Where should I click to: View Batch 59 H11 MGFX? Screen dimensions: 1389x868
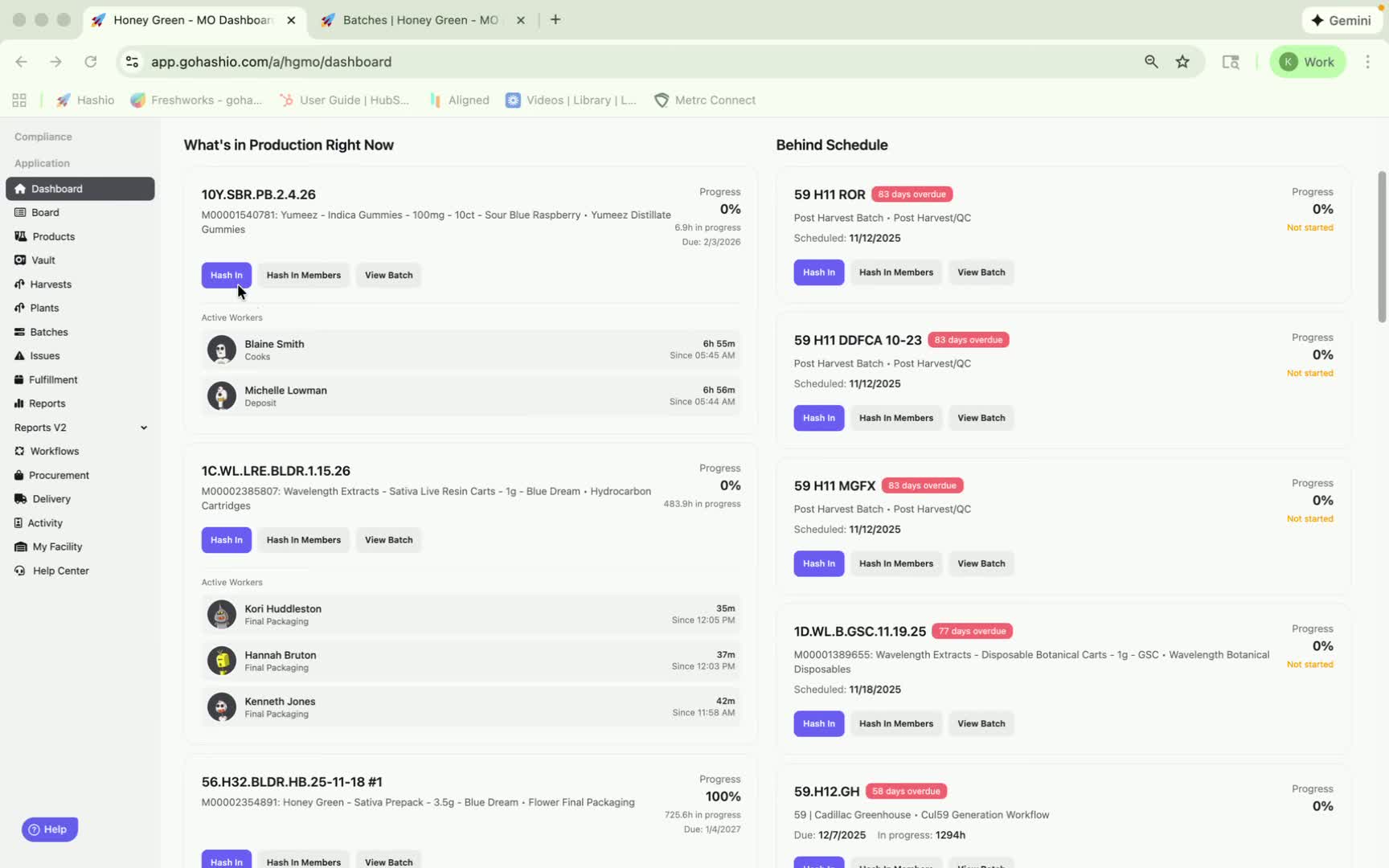click(x=981, y=563)
